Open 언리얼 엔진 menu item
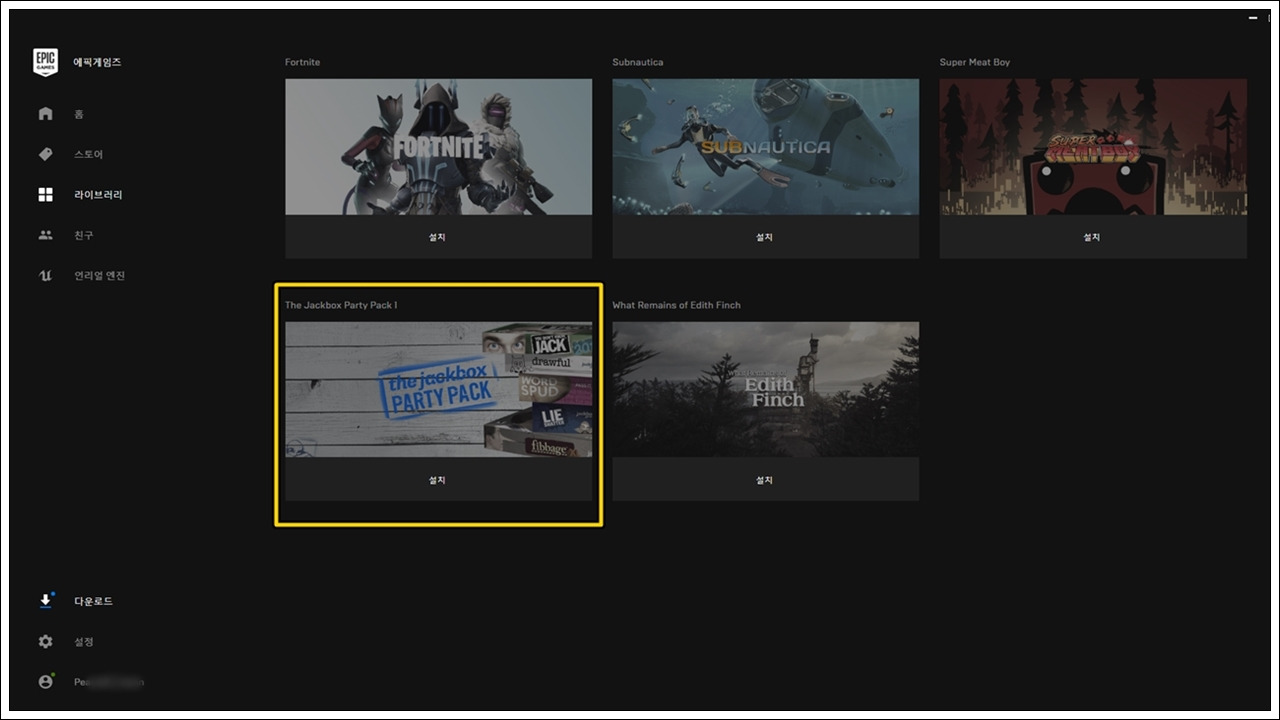 pyautogui.click(x=99, y=275)
